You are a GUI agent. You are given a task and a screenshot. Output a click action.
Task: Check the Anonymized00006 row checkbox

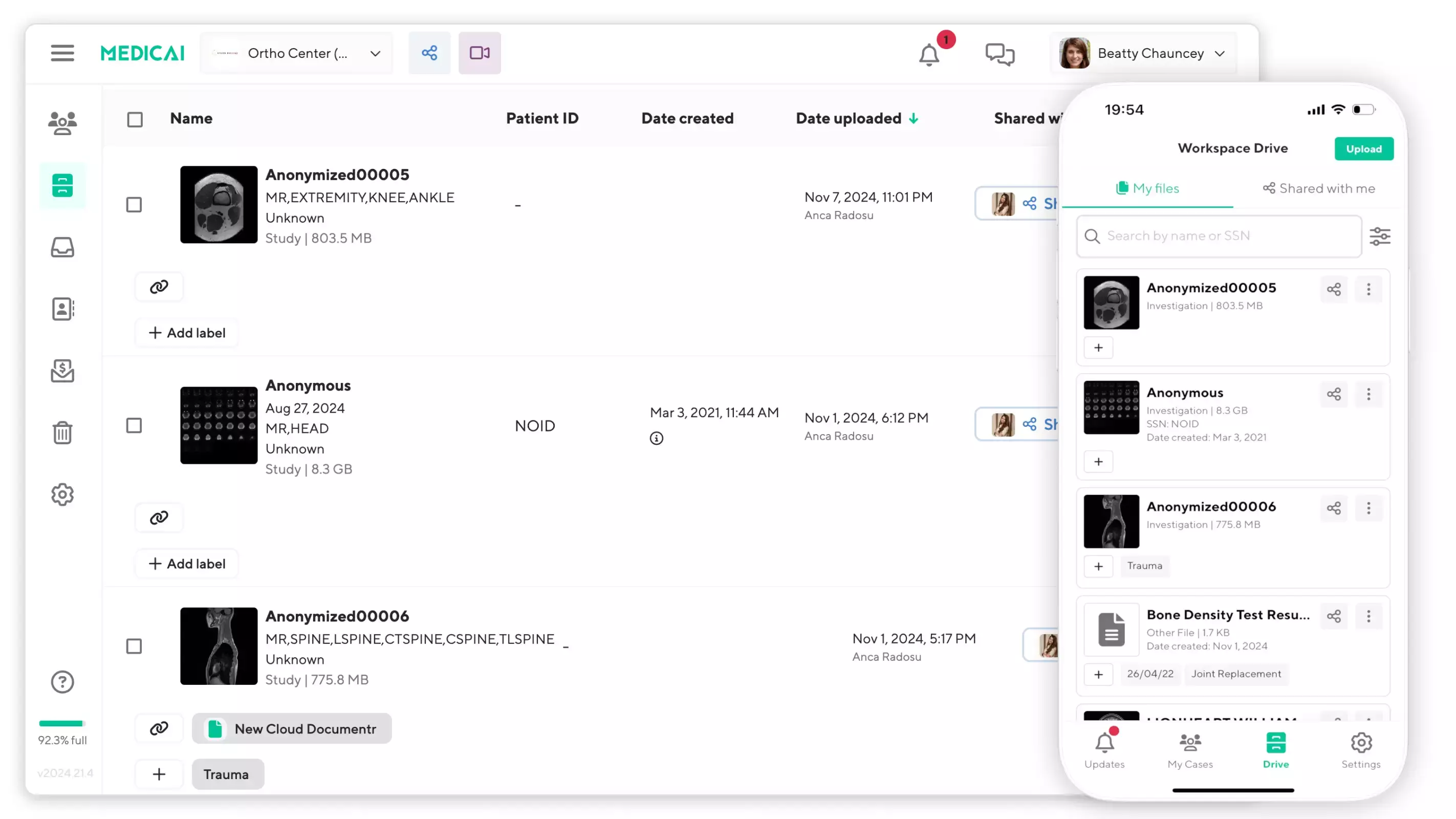click(x=134, y=646)
